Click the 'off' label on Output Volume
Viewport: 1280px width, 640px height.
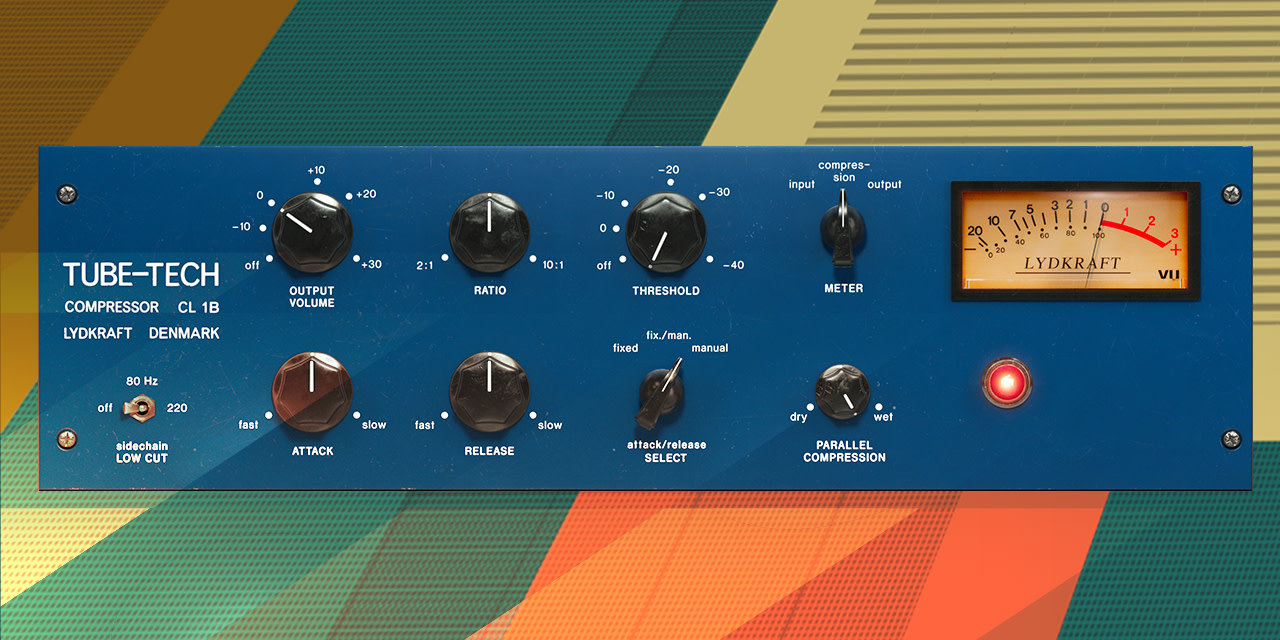click(252, 265)
